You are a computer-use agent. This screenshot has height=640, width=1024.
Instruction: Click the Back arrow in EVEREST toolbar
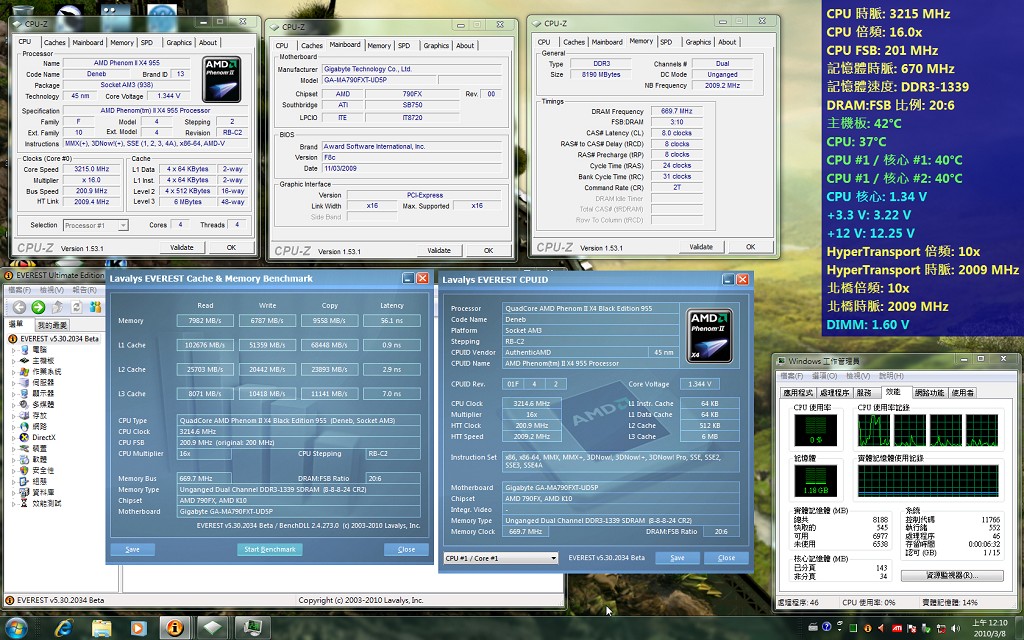click(20, 307)
